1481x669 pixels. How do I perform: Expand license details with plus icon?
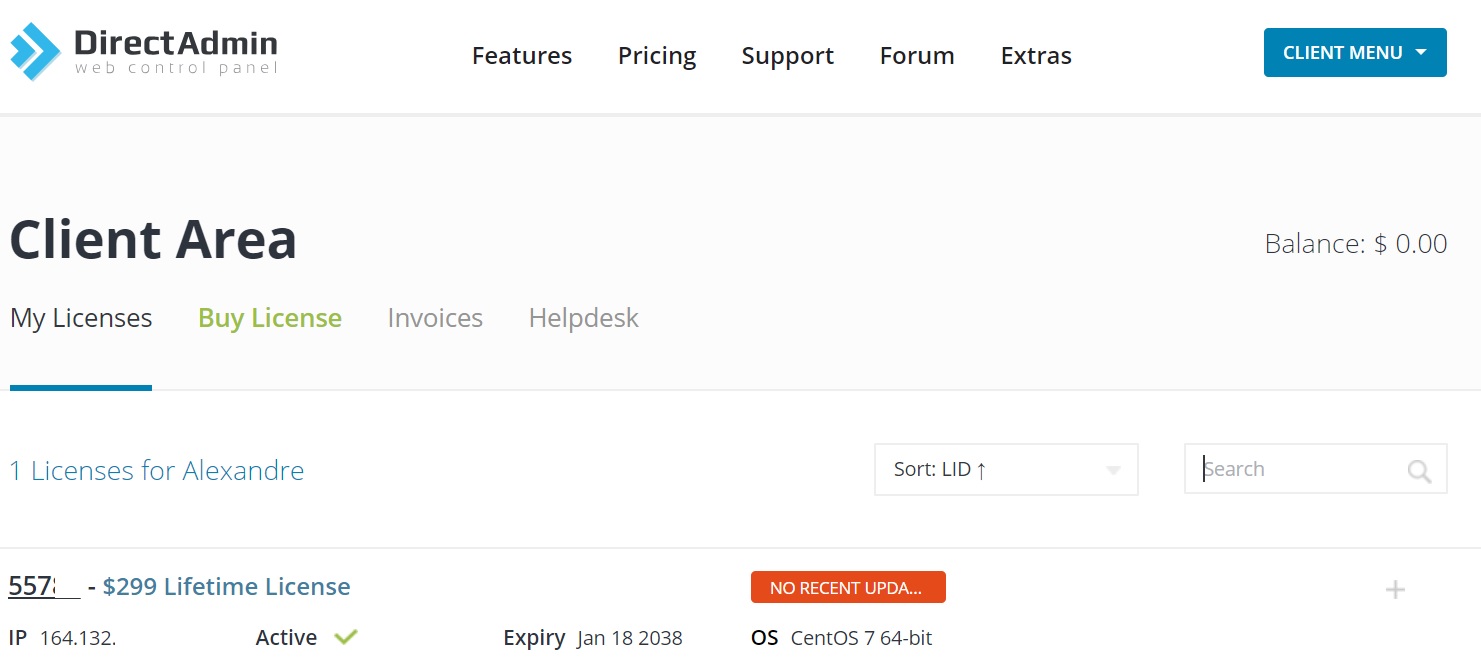(1395, 590)
